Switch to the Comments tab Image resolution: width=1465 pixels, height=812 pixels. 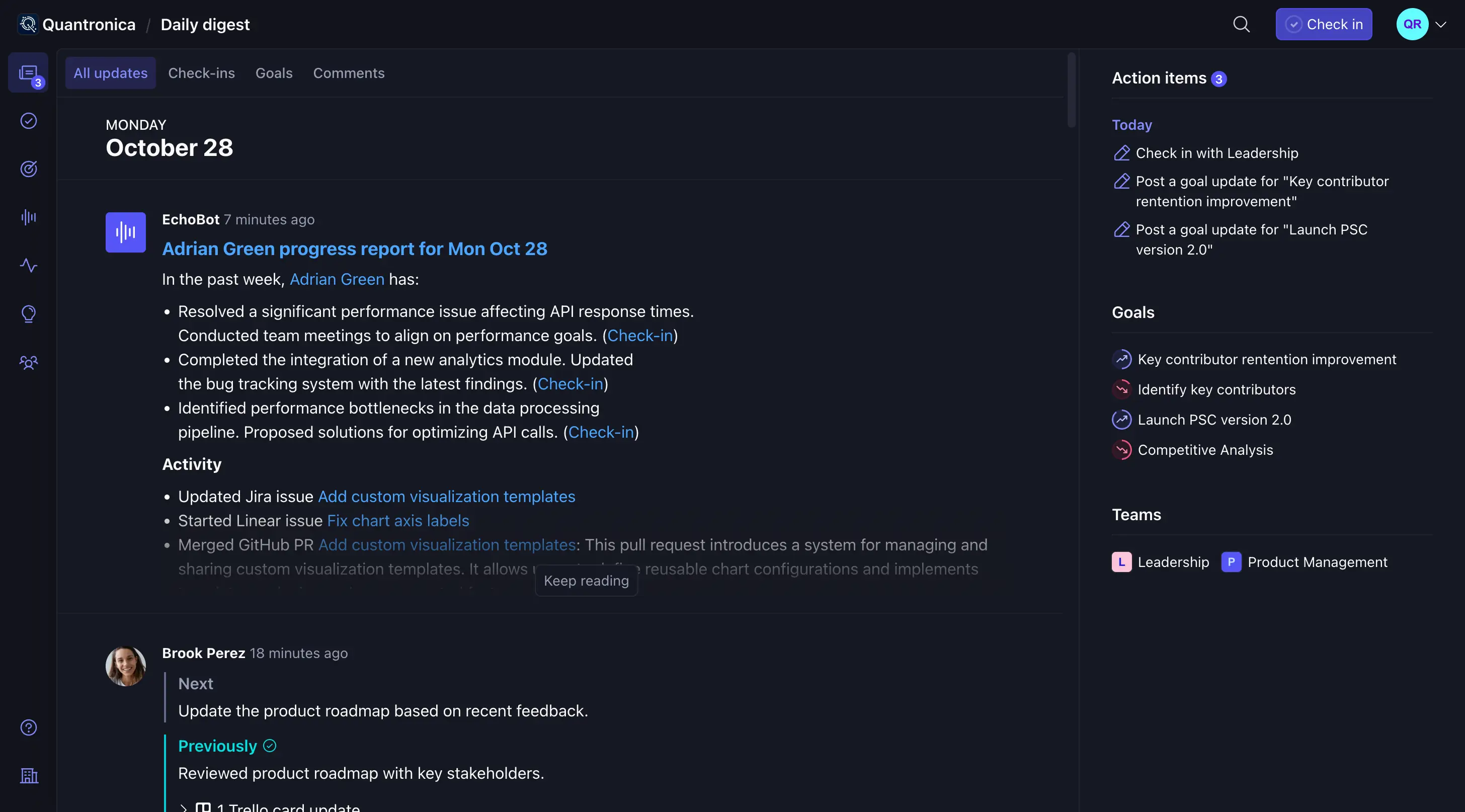[349, 73]
